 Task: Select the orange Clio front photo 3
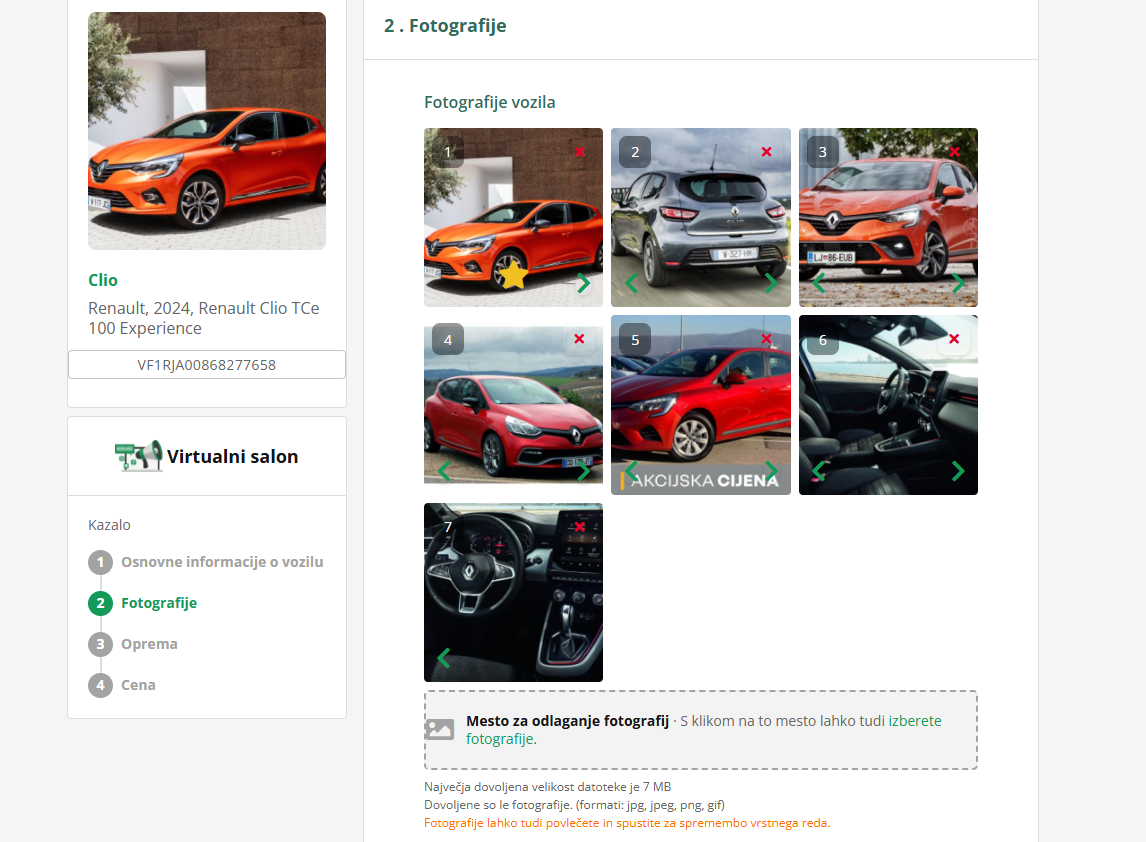[x=888, y=217]
